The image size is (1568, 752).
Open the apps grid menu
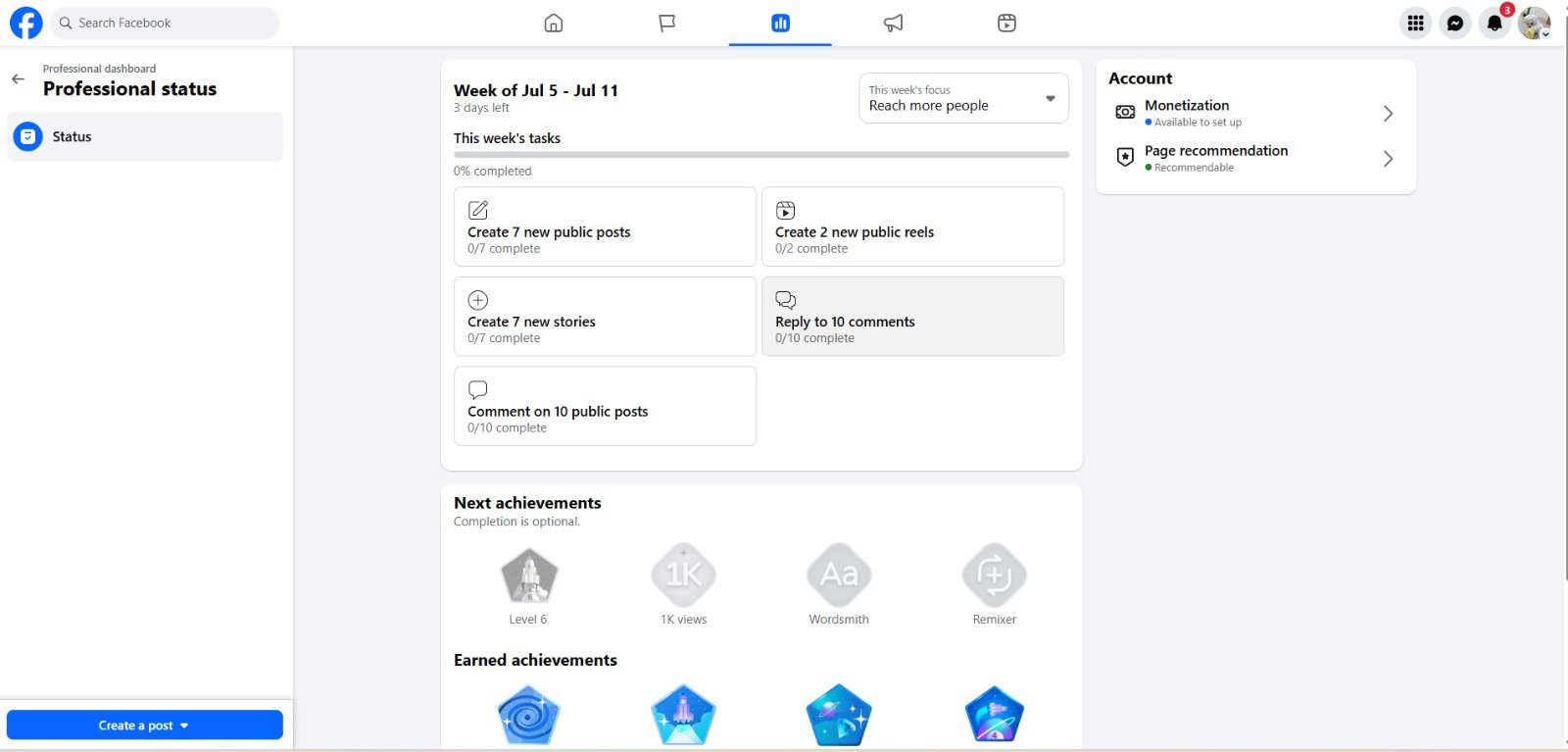pos(1416,23)
